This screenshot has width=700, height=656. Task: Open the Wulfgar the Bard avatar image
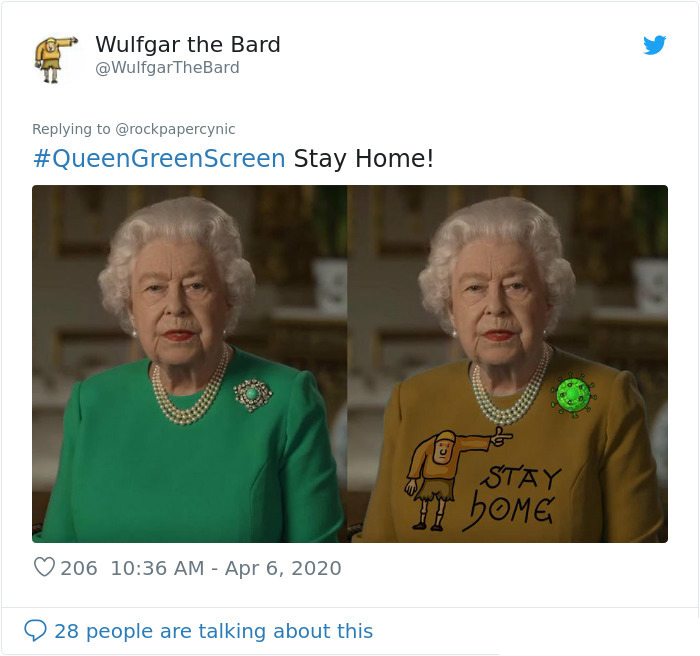tap(55, 59)
